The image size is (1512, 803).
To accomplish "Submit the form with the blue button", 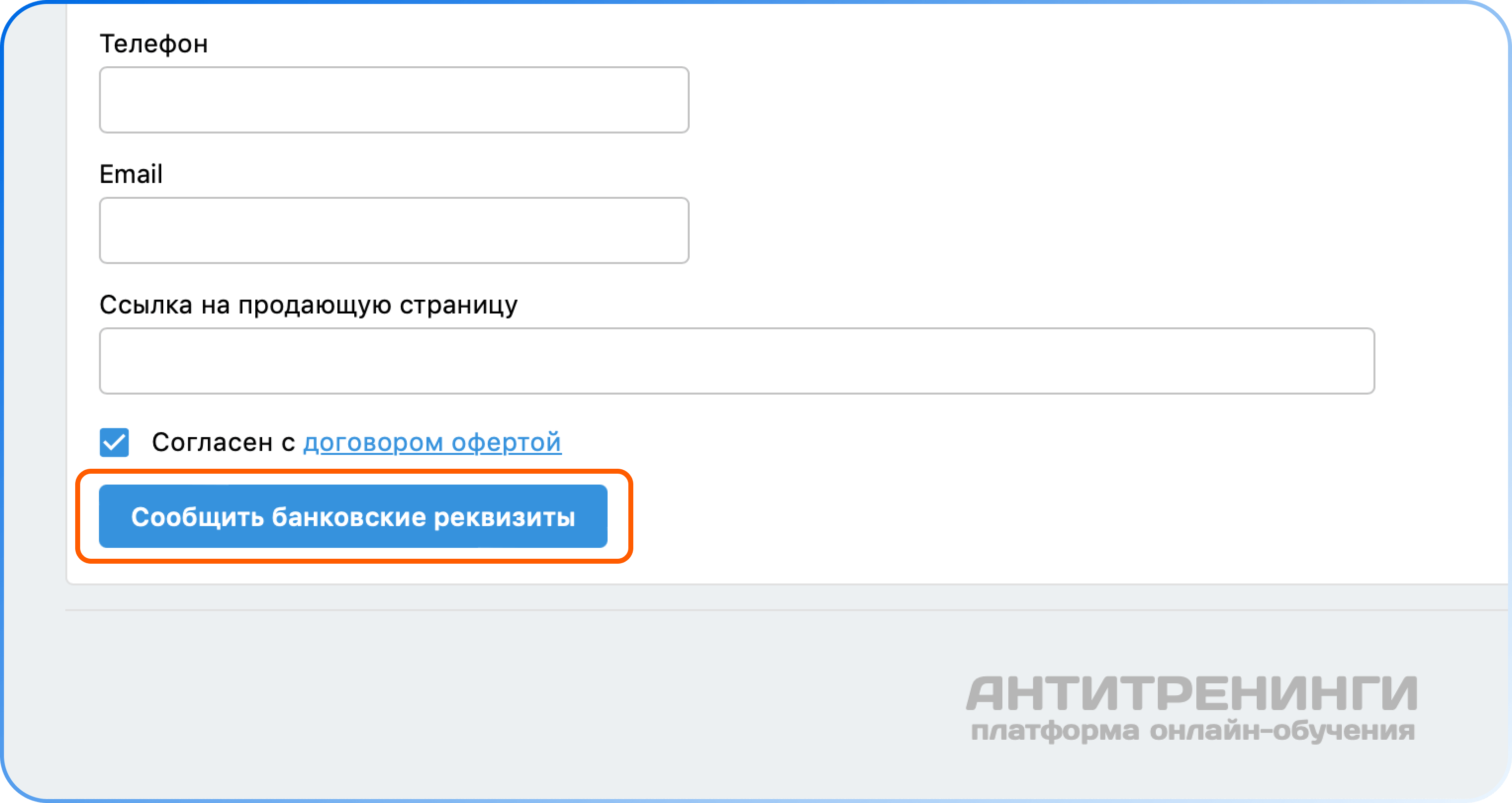I will click(x=353, y=516).
